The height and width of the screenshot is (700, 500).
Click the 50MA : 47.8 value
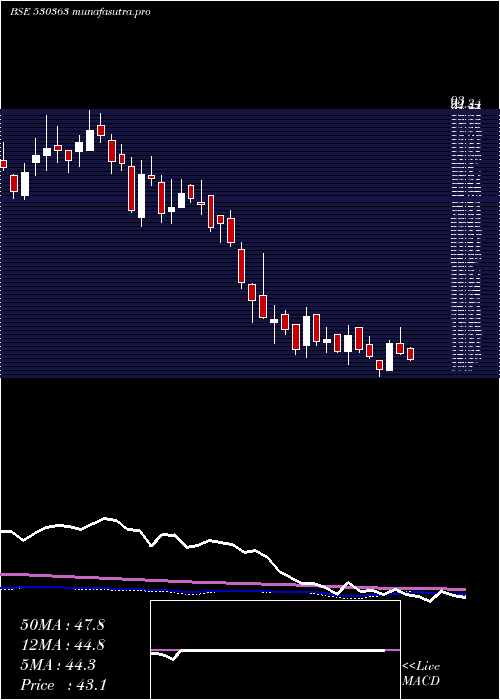point(62,625)
